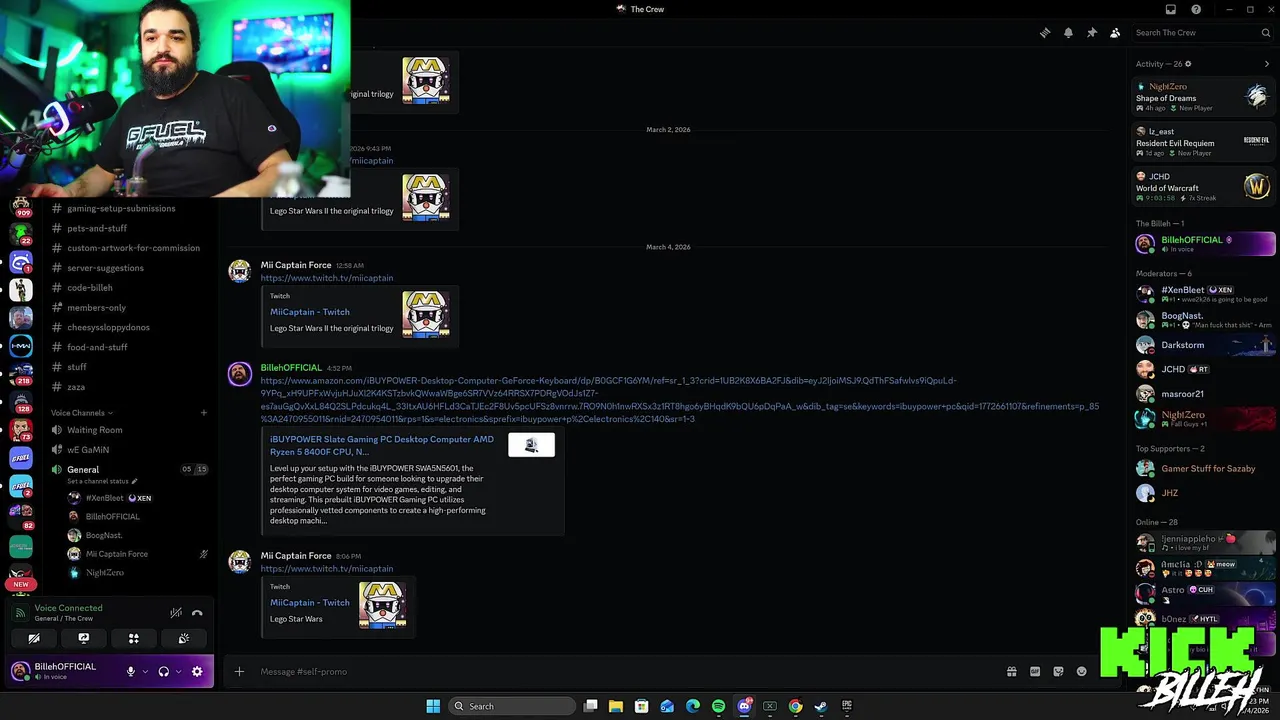Viewport: 1280px width, 720px height.
Task: Open the soundboard button
Action: 184,638
